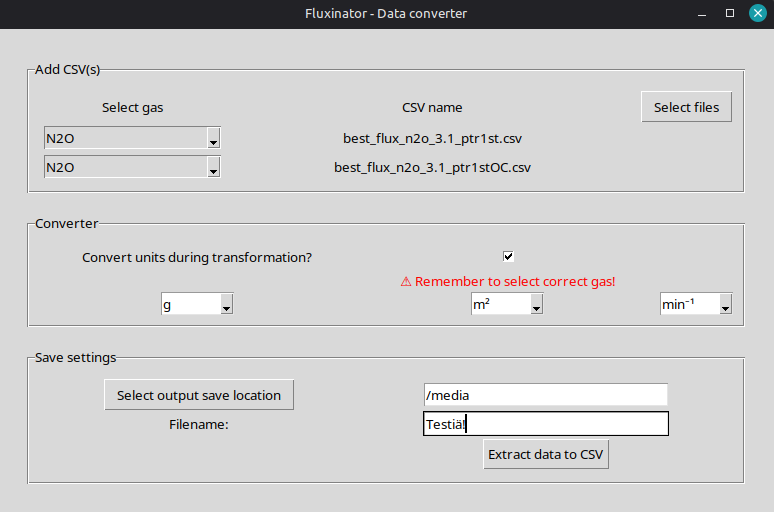This screenshot has height=512, width=774.
Task: Click the best_flux_n2o_3.1_ptr1st.csv file name
Action: (x=432, y=138)
